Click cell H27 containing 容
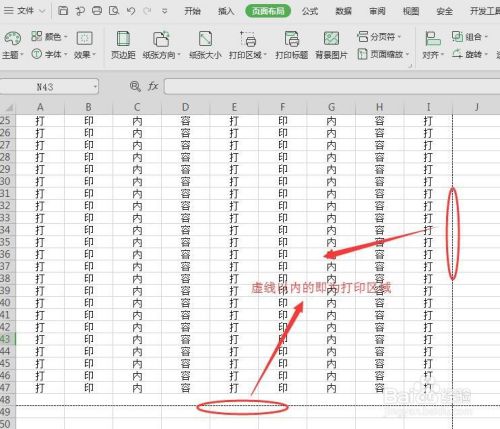The width and height of the screenshot is (500, 429). pyautogui.click(x=380, y=145)
